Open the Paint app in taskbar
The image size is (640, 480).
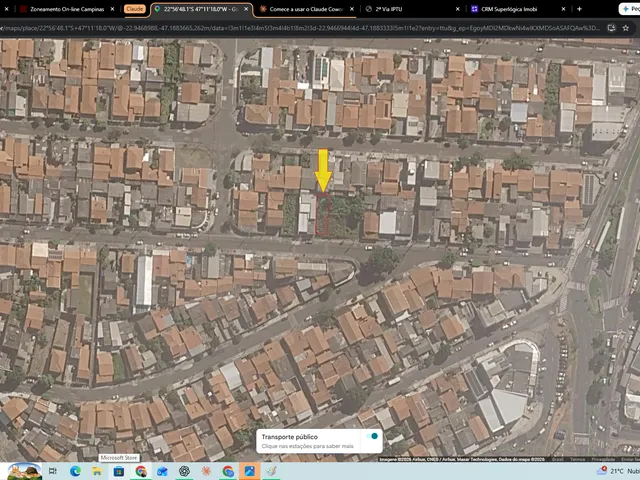pos(272,471)
